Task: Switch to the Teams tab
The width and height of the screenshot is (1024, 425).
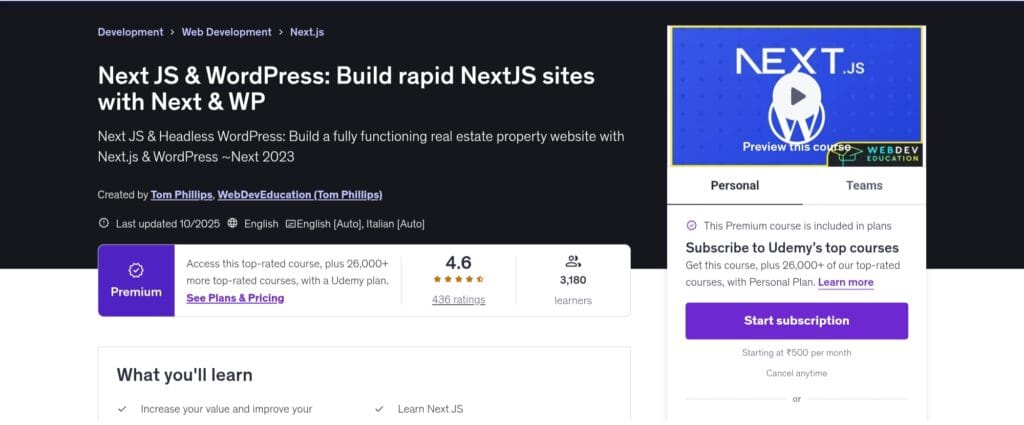Action: (864, 185)
